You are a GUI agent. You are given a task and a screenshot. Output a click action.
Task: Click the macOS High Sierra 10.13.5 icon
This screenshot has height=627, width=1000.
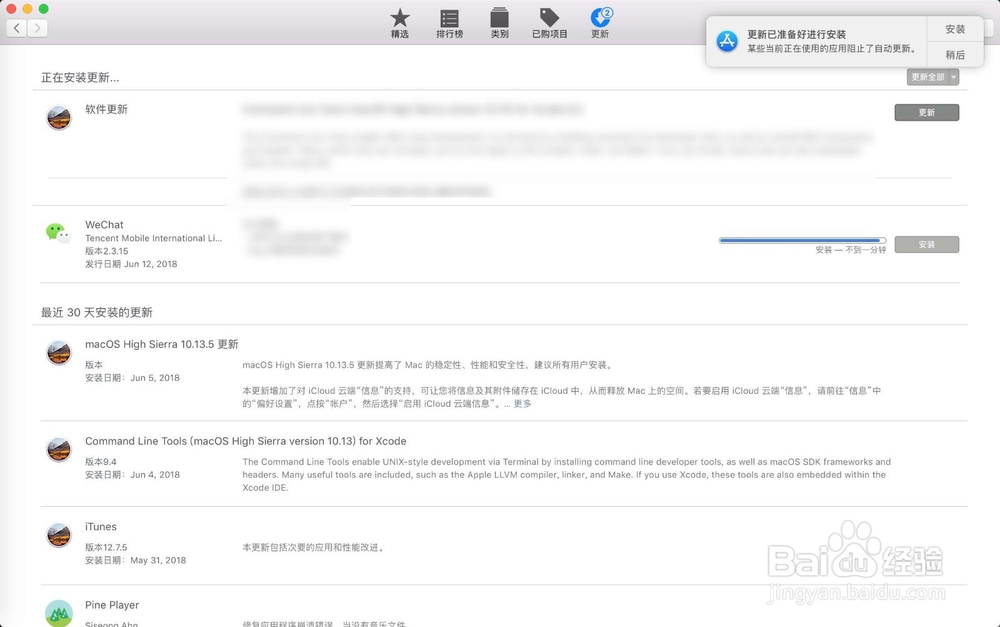point(59,352)
